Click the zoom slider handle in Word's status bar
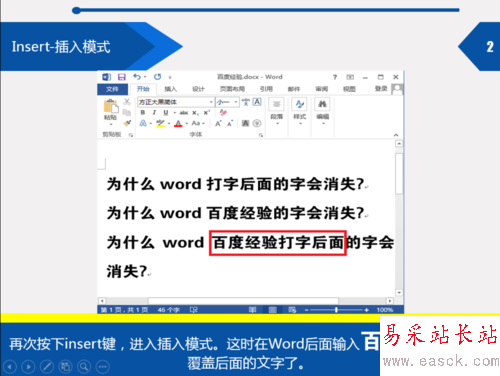The height and width of the screenshot is (376, 500). pos(336,310)
